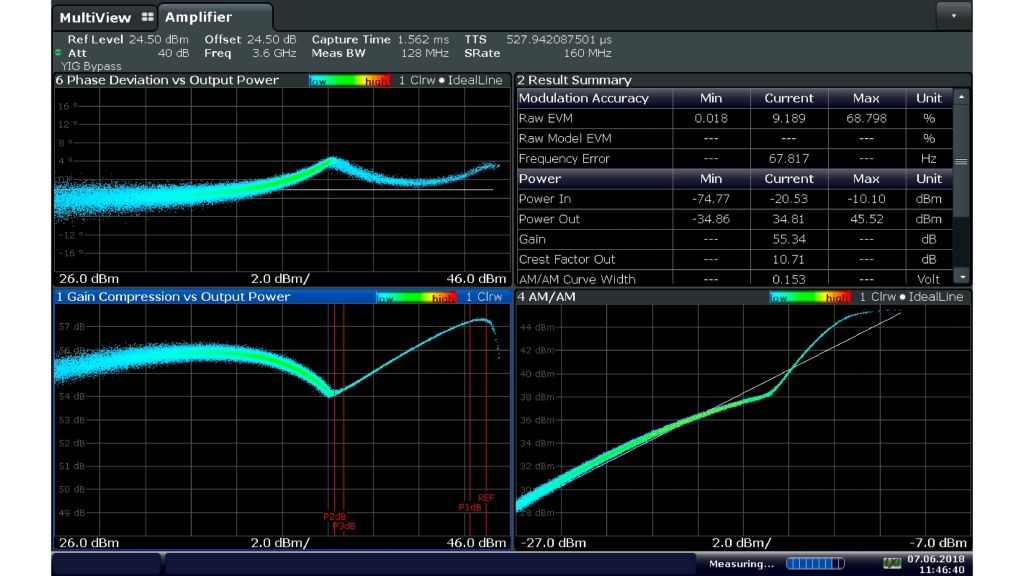Click the Result Summary scrollbar handle
The width and height of the screenshot is (1024, 576).
point(961,161)
